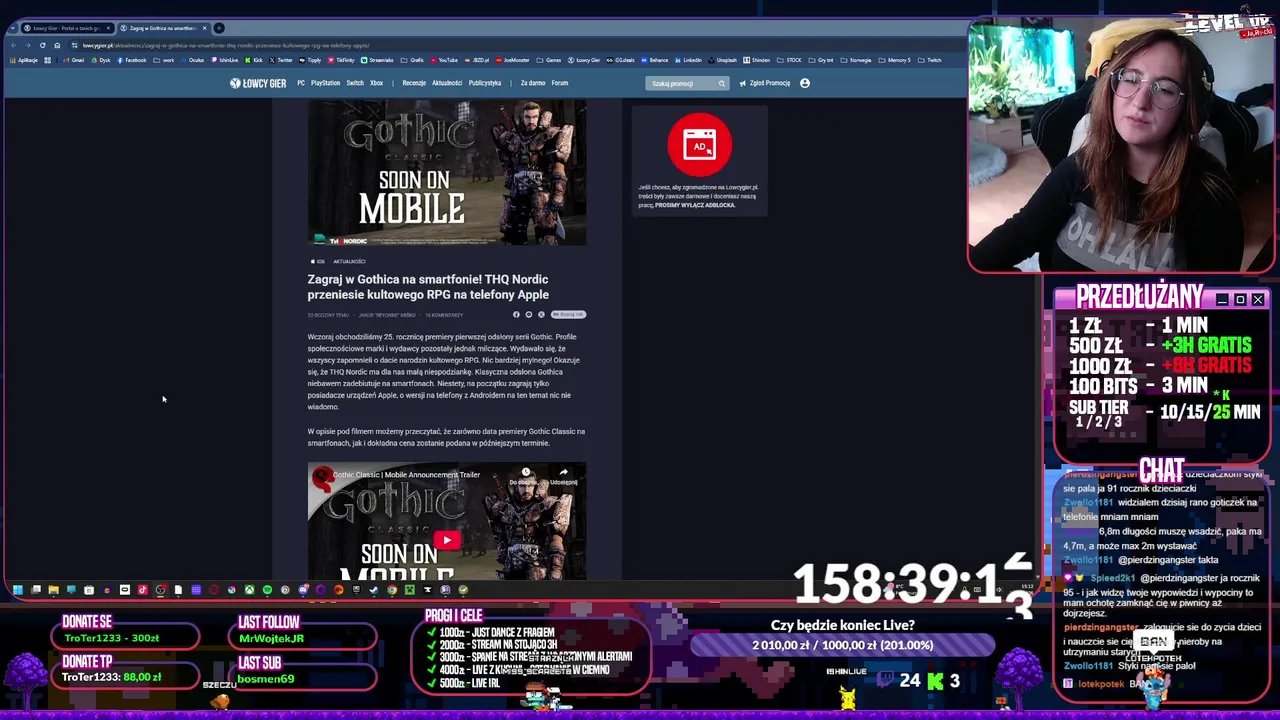Screen dimensions: 1280x720
Task: Reload the current page
Action: 42,45
